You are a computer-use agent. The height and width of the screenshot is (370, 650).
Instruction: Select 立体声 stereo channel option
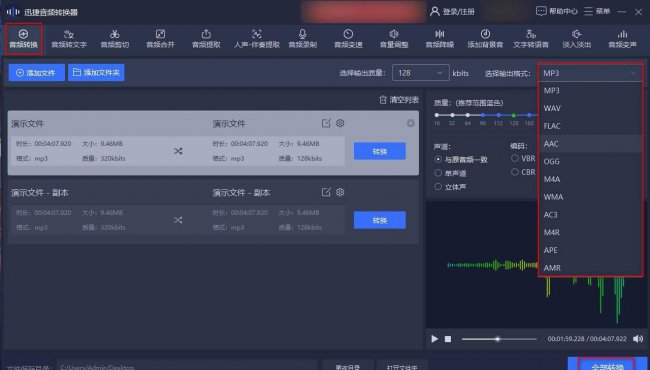(450, 187)
